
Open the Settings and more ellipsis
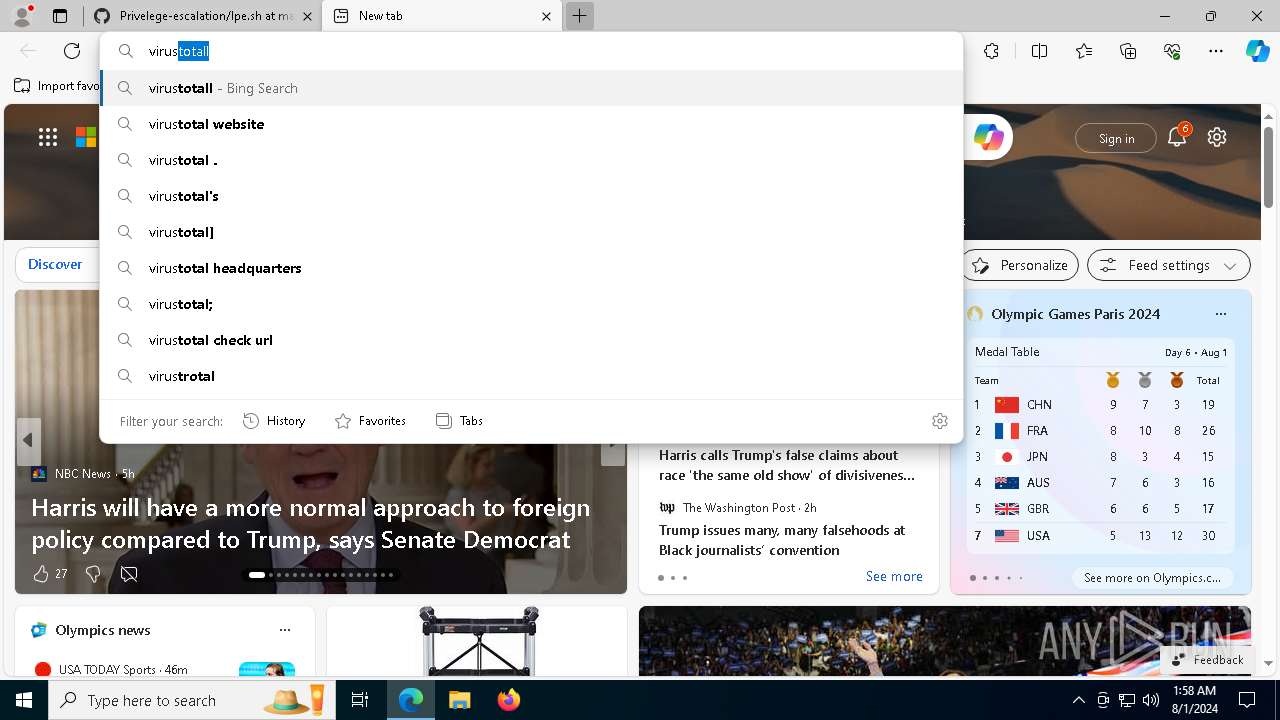click(x=1216, y=51)
